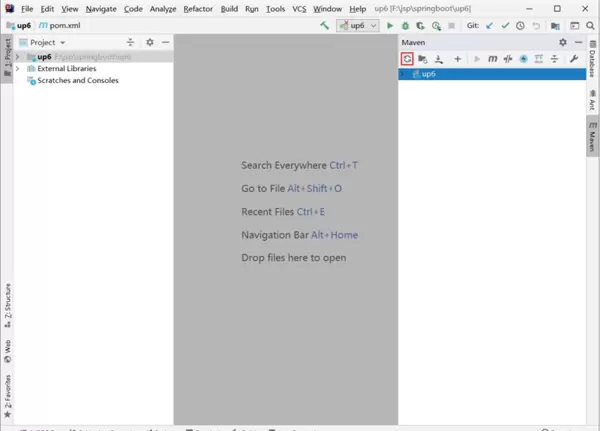Open Maven settings wrench icon
Screen dimensions: 600x431
point(574,59)
